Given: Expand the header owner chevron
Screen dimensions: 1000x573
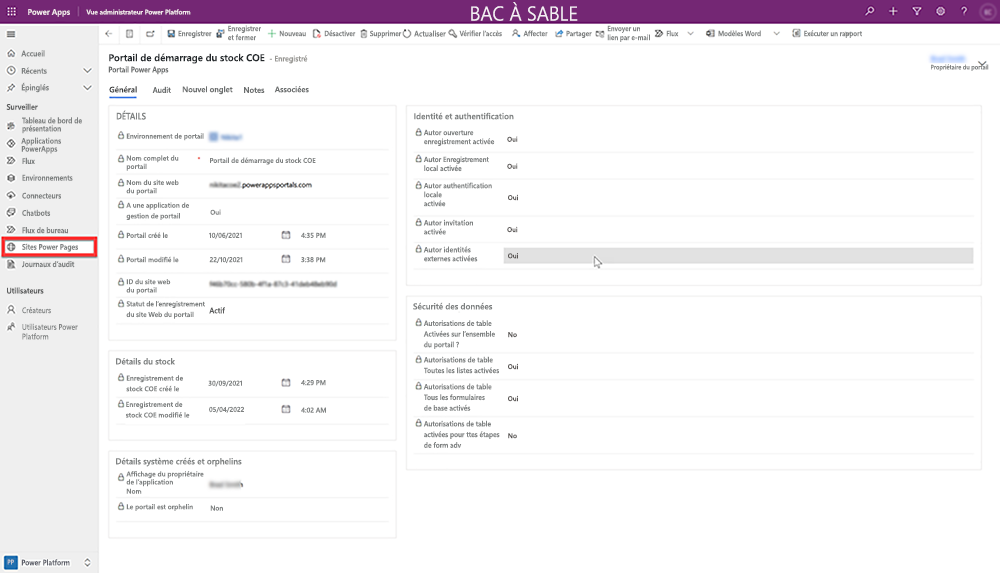Looking at the screenshot, I should pyautogui.click(x=983, y=64).
